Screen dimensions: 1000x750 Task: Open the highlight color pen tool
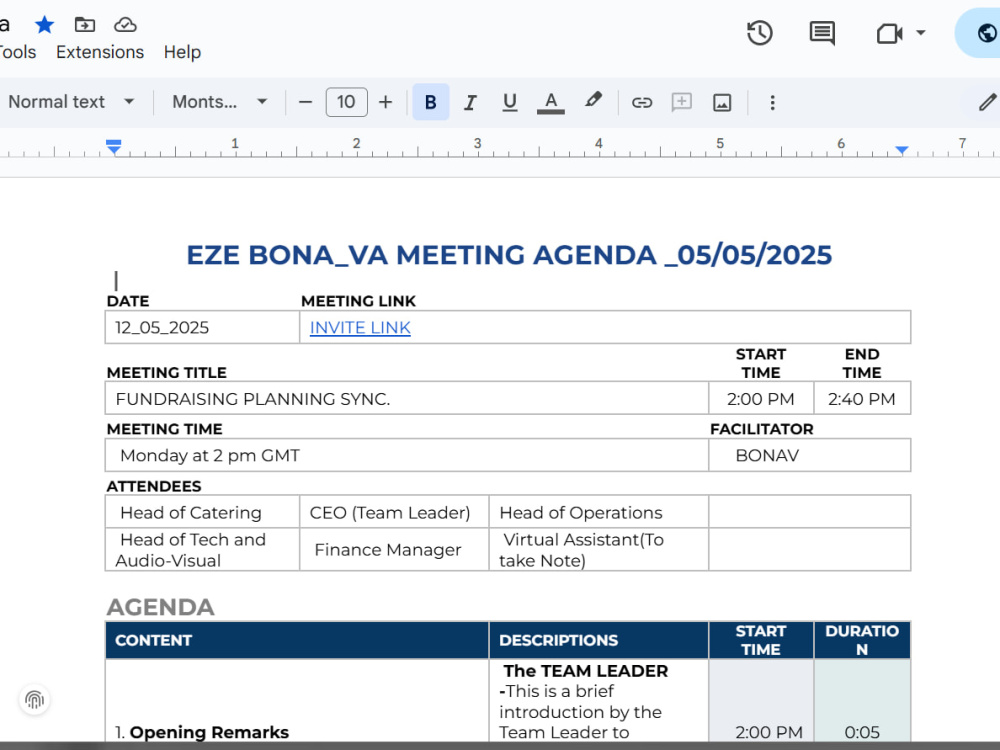[x=593, y=101]
